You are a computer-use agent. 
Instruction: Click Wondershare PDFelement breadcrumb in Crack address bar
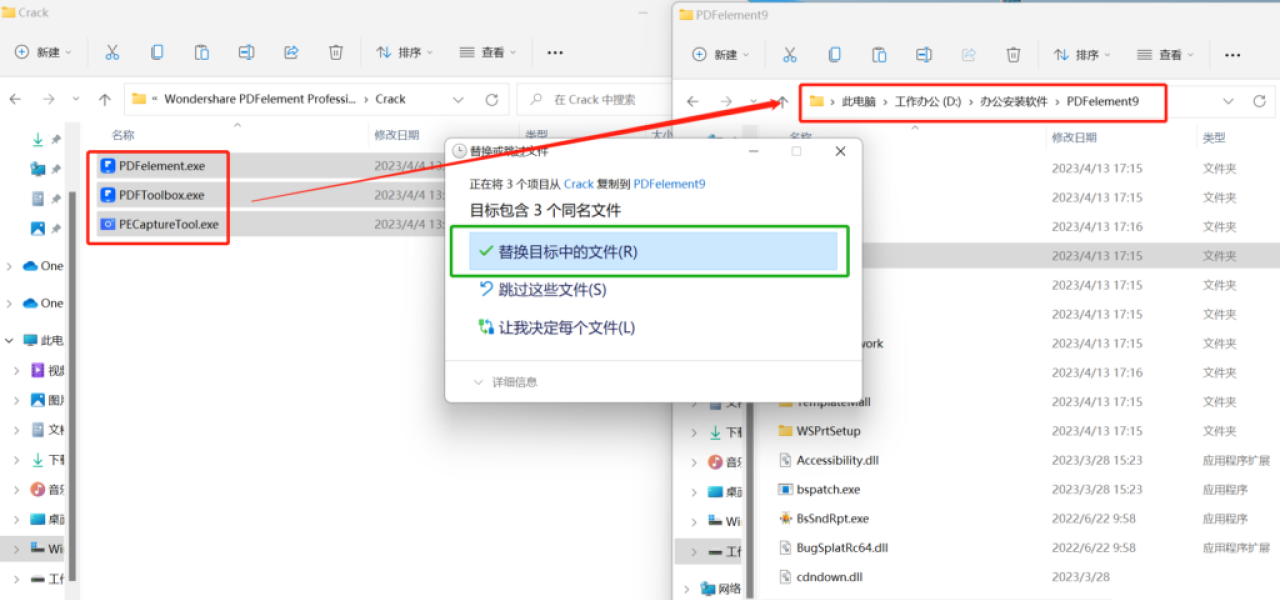tap(260, 99)
